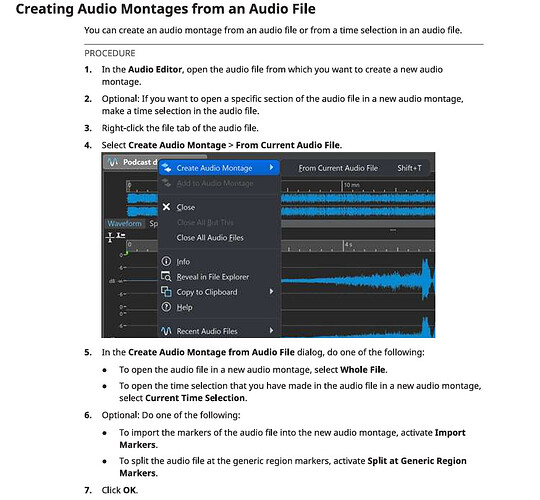Click the Recent Audio Files waveform icon

(166, 331)
